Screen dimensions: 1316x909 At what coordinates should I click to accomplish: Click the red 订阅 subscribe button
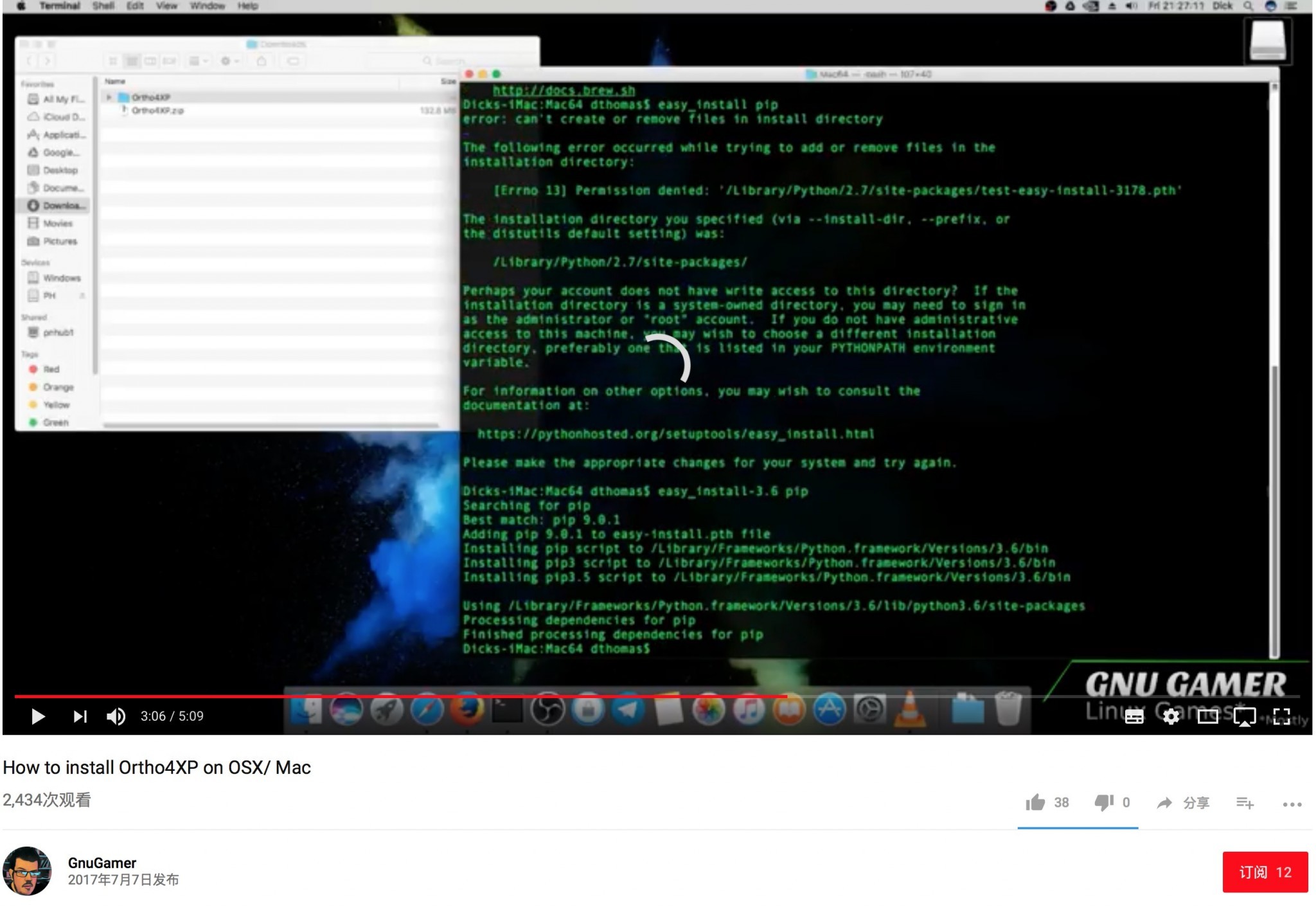(x=1265, y=872)
